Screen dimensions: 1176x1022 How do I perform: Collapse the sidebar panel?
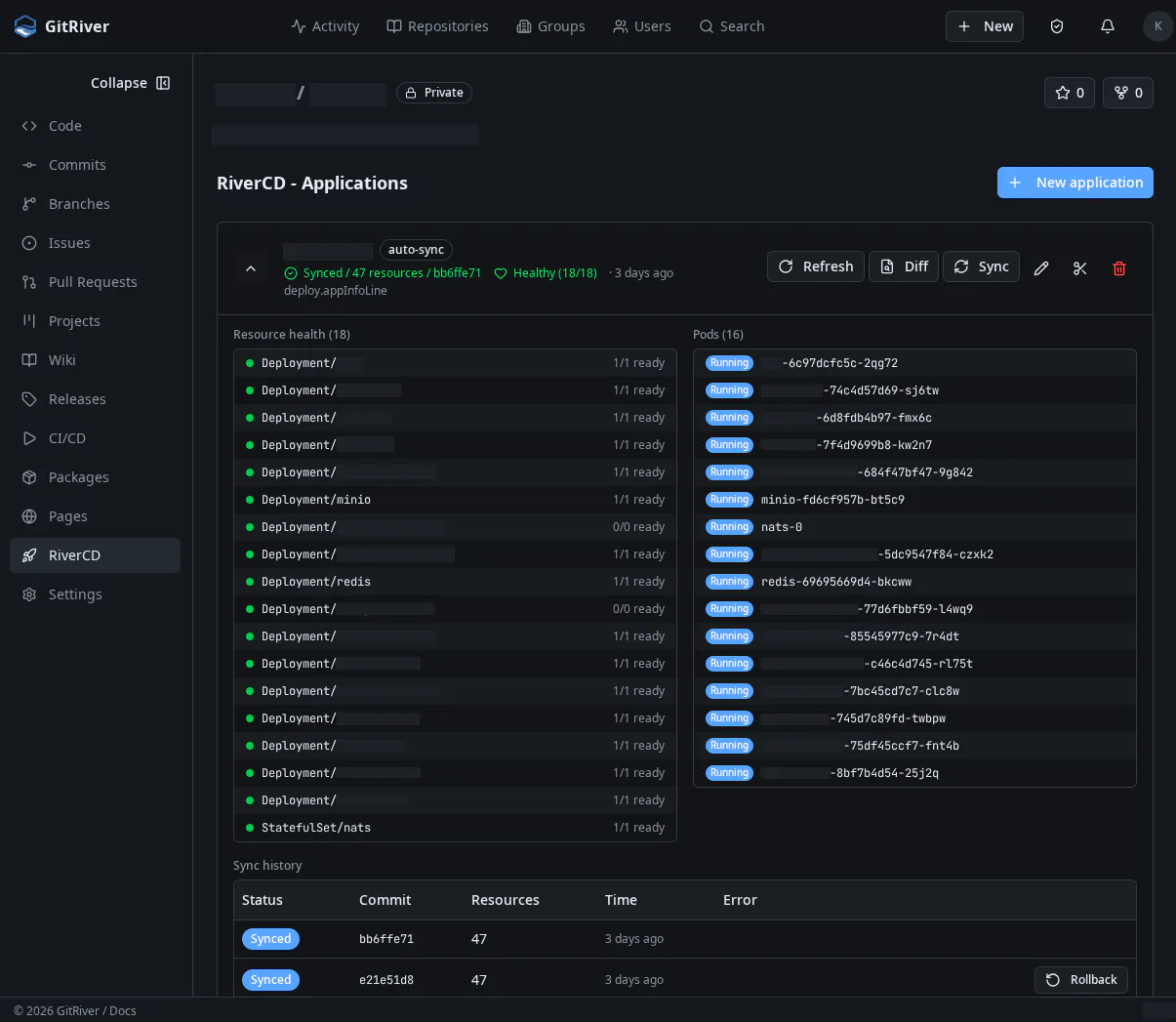(130, 83)
